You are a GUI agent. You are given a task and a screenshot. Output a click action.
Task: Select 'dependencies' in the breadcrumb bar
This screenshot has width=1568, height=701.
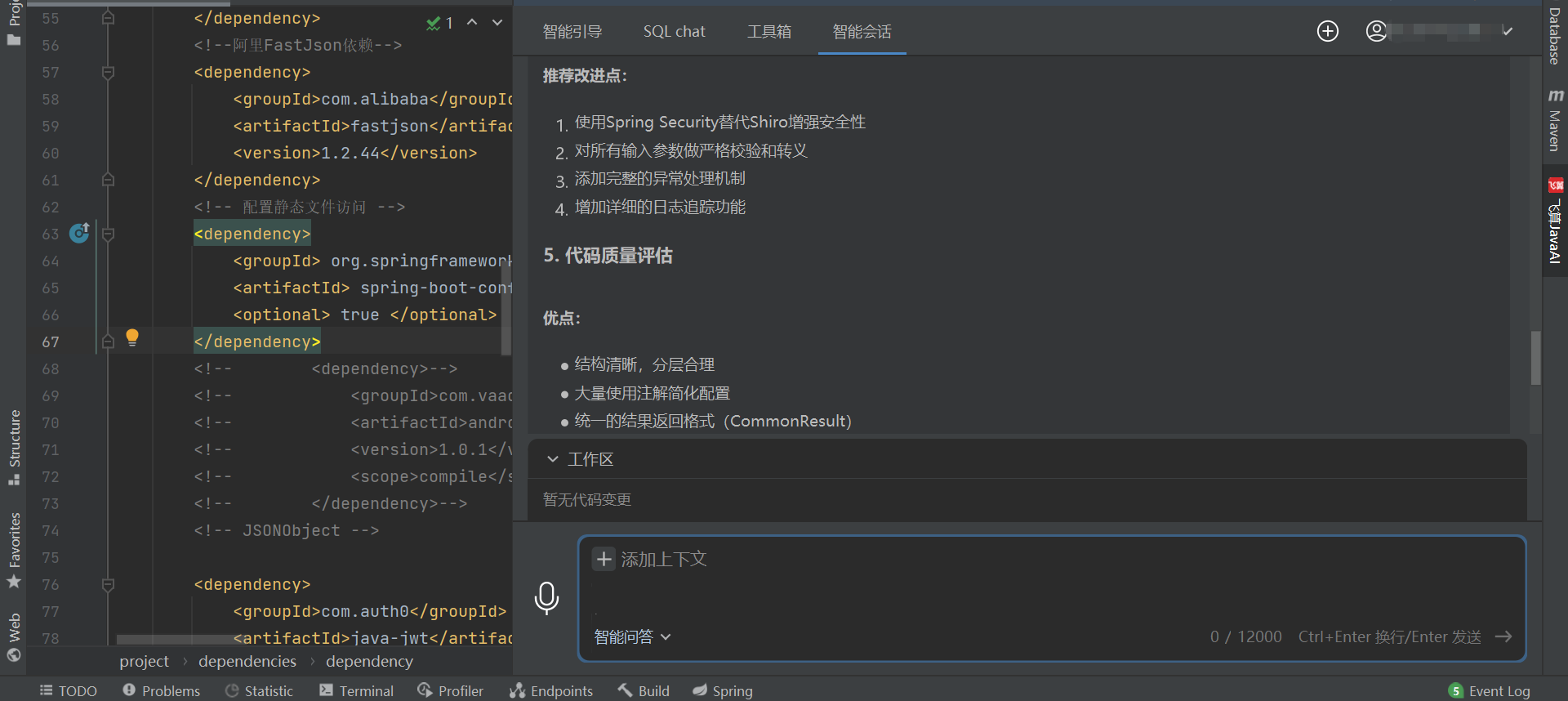click(x=247, y=661)
